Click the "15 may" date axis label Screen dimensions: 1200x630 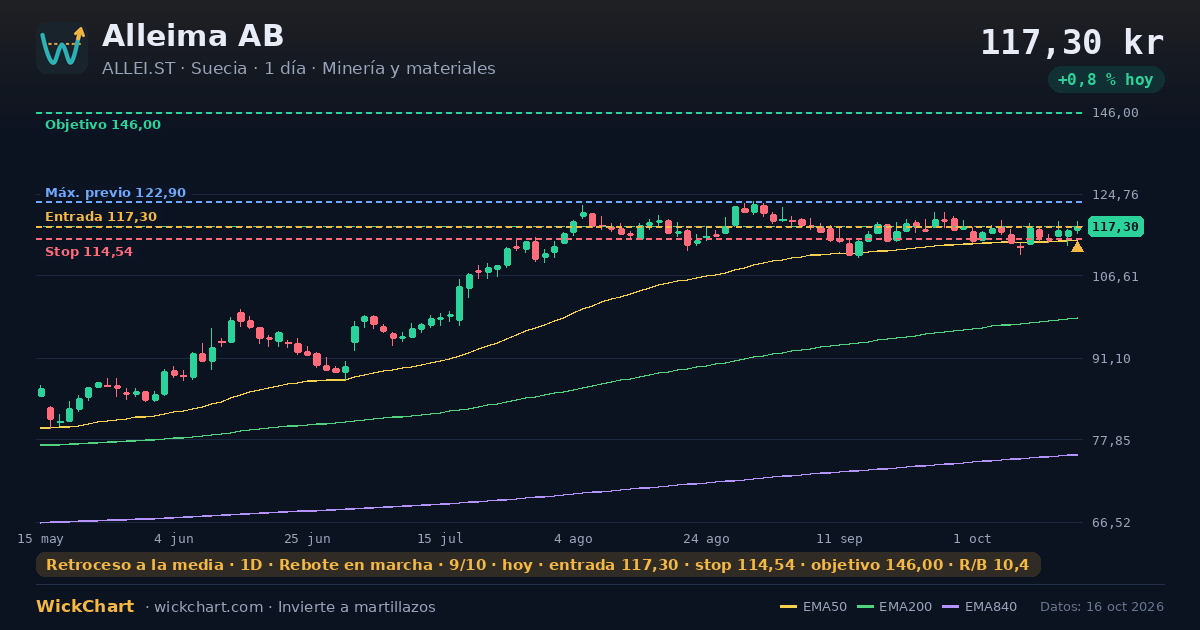click(40, 538)
